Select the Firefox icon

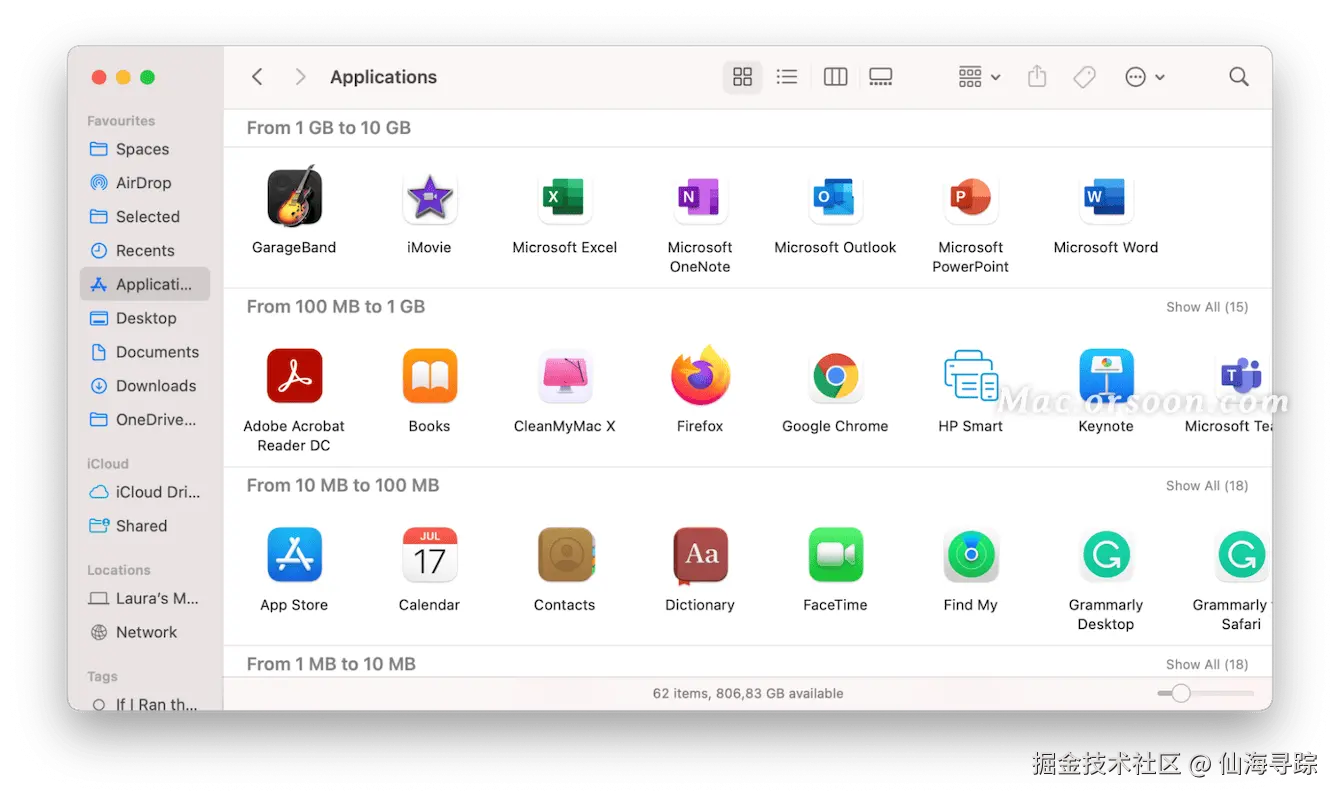tap(700, 376)
